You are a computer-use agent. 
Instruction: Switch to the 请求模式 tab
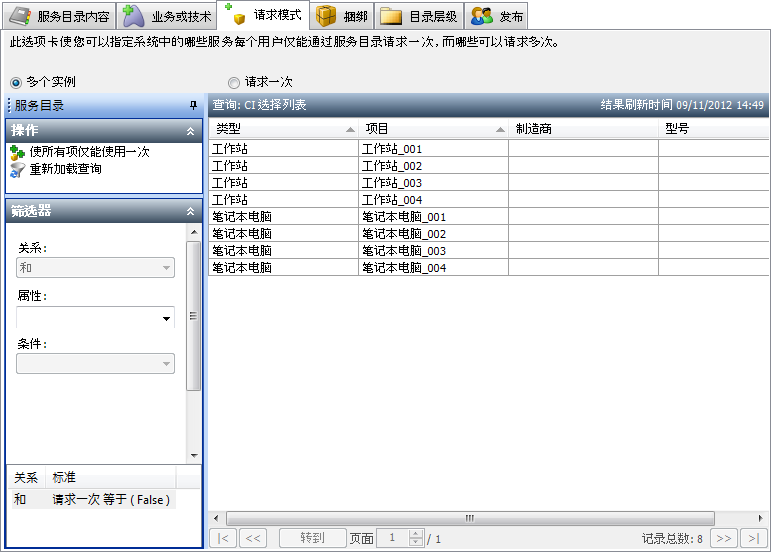pos(266,16)
